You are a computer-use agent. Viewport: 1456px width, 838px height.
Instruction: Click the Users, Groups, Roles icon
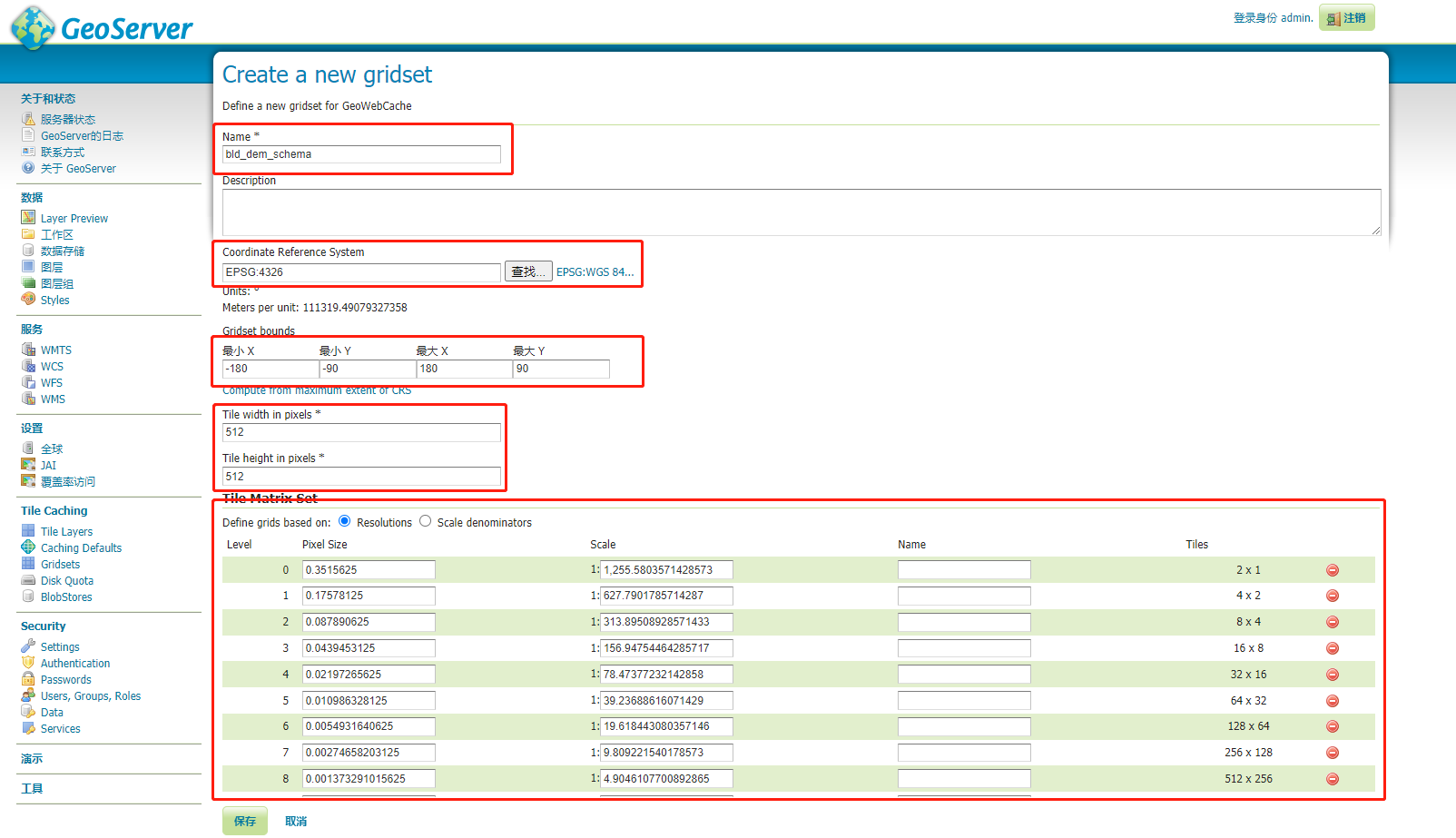28,695
